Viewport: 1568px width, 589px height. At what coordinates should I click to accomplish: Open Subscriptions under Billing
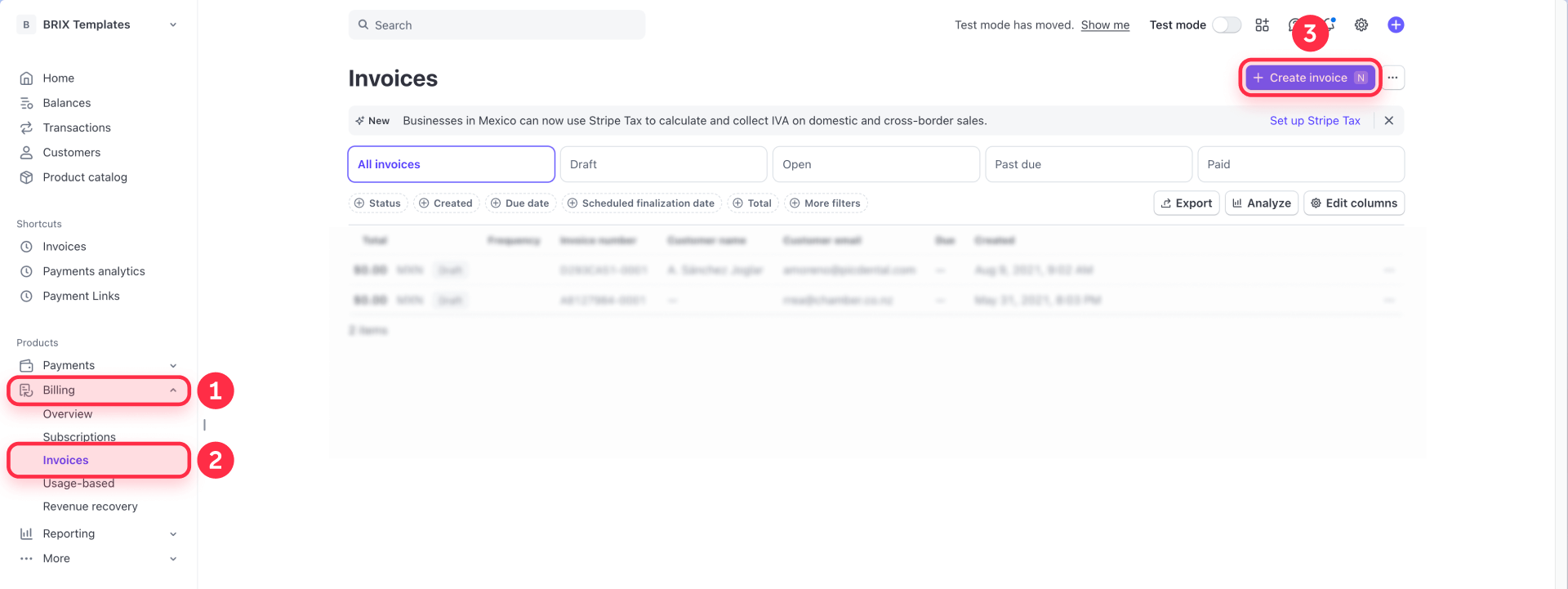79,437
